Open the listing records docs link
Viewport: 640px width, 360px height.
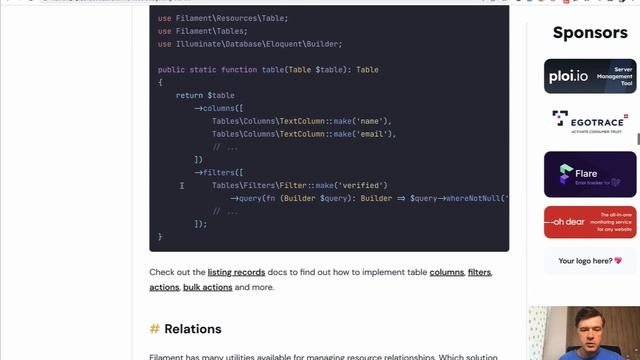coord(236,272)
